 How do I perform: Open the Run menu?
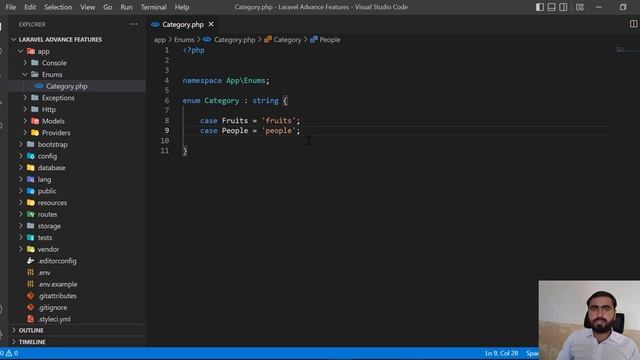pyautogui.click(x=126, y=7)
